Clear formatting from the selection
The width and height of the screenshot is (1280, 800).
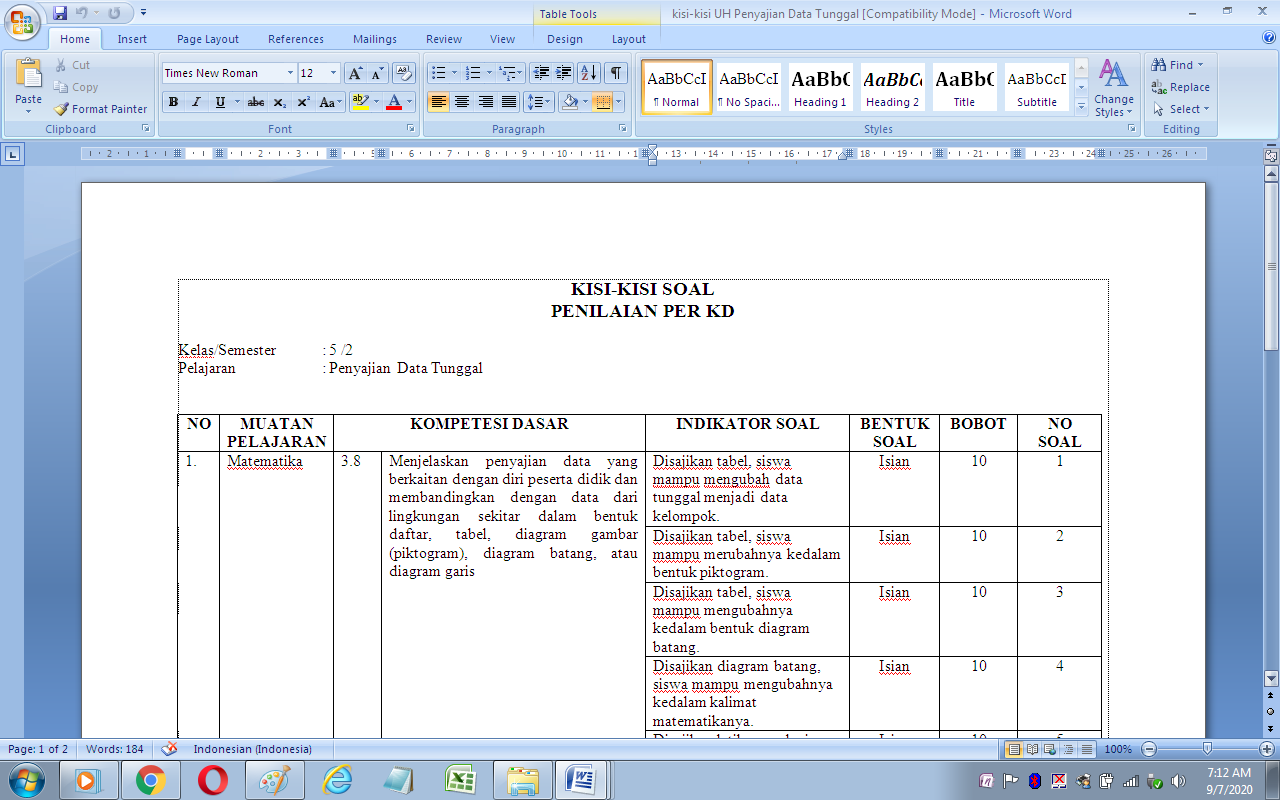click(404, 73)
